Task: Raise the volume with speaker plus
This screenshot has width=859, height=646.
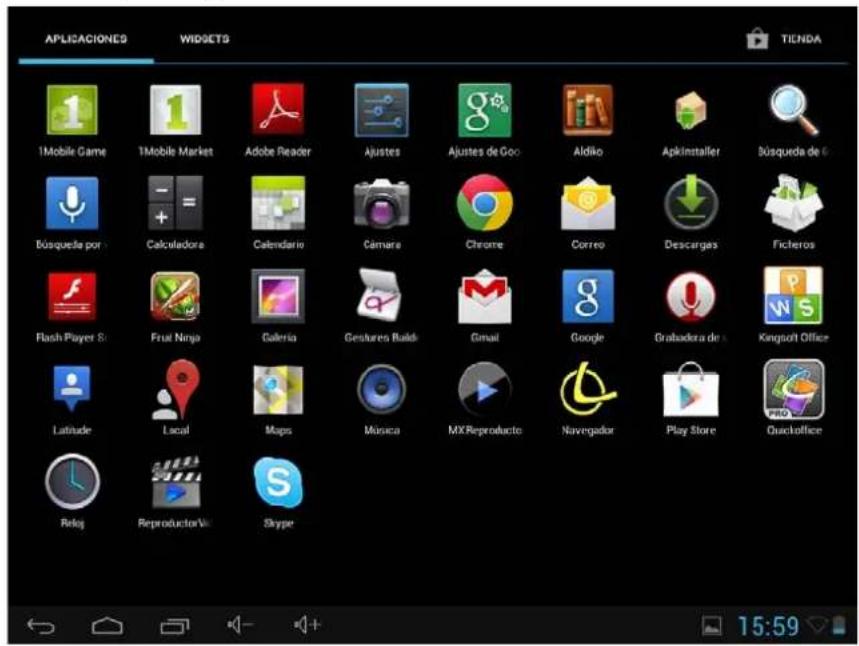Action: click(307, 625)
